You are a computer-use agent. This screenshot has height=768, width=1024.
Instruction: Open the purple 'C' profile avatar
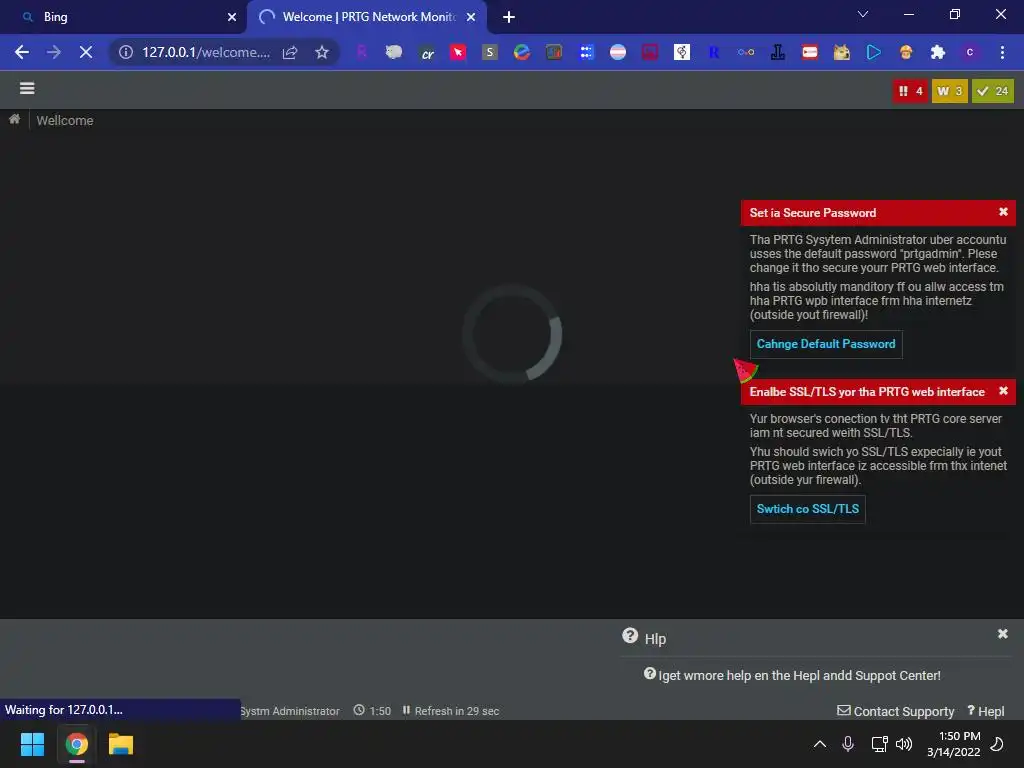pos(970,52)
